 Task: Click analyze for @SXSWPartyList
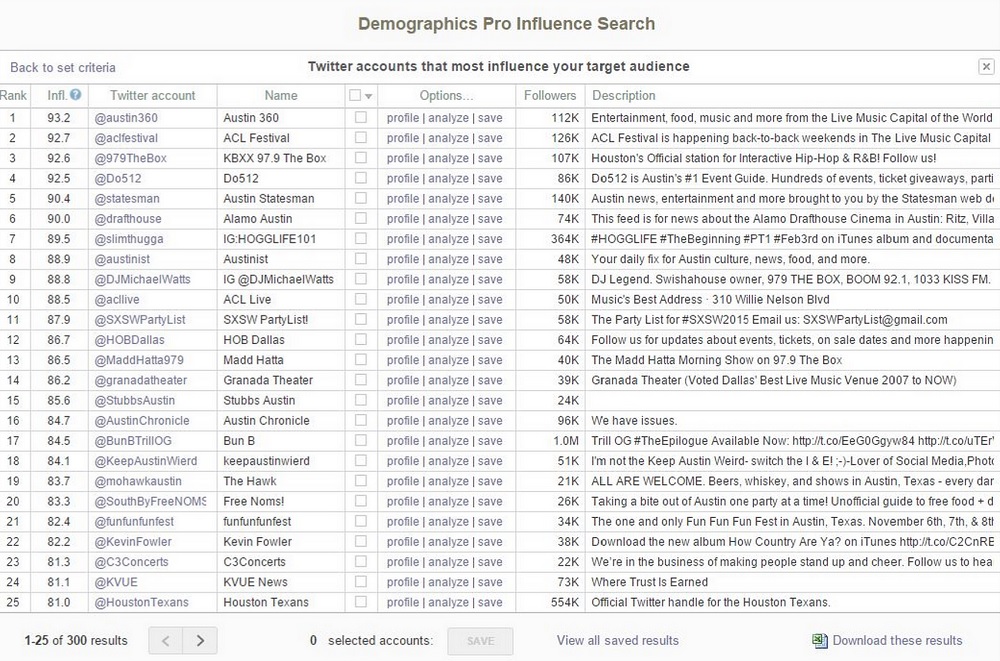click(x=448, y=320)
